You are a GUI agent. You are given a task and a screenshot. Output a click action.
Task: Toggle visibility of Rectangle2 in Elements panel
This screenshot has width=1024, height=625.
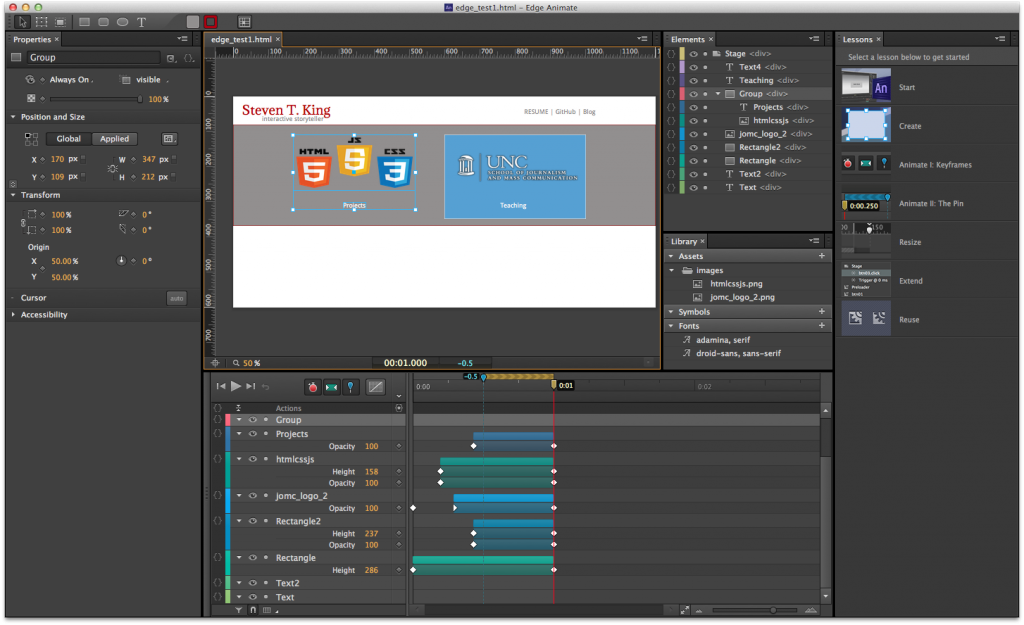click(694, 148)
